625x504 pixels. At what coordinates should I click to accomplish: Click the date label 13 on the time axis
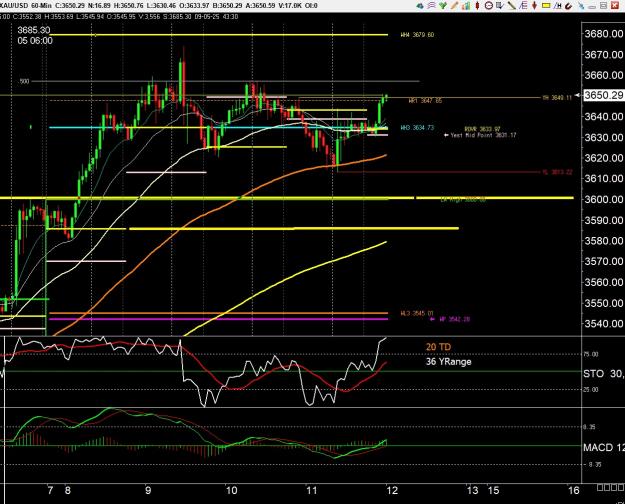pyautogui.click(x=472, y=490)
